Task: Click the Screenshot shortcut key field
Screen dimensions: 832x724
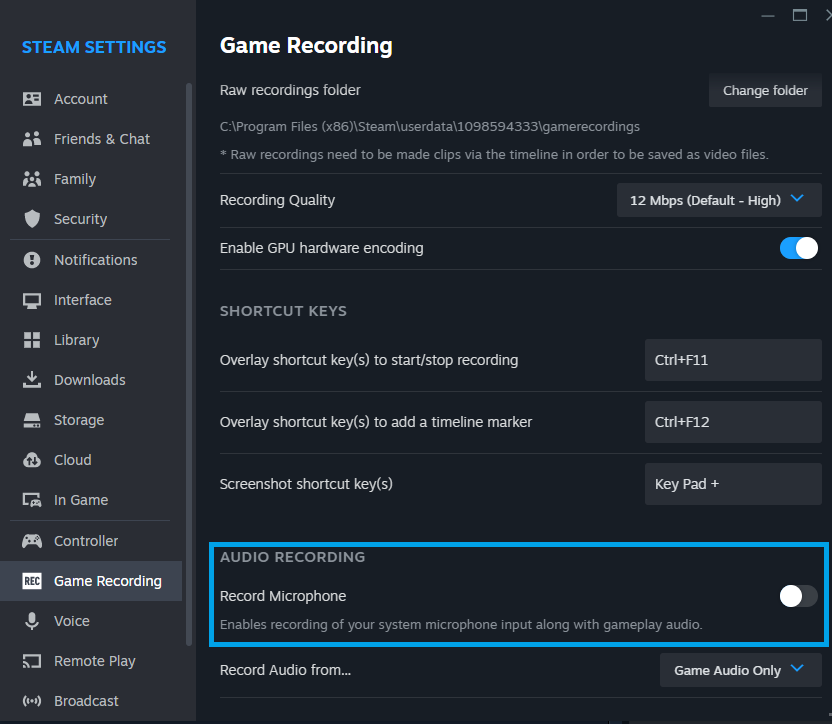Action: click(732, 484)
